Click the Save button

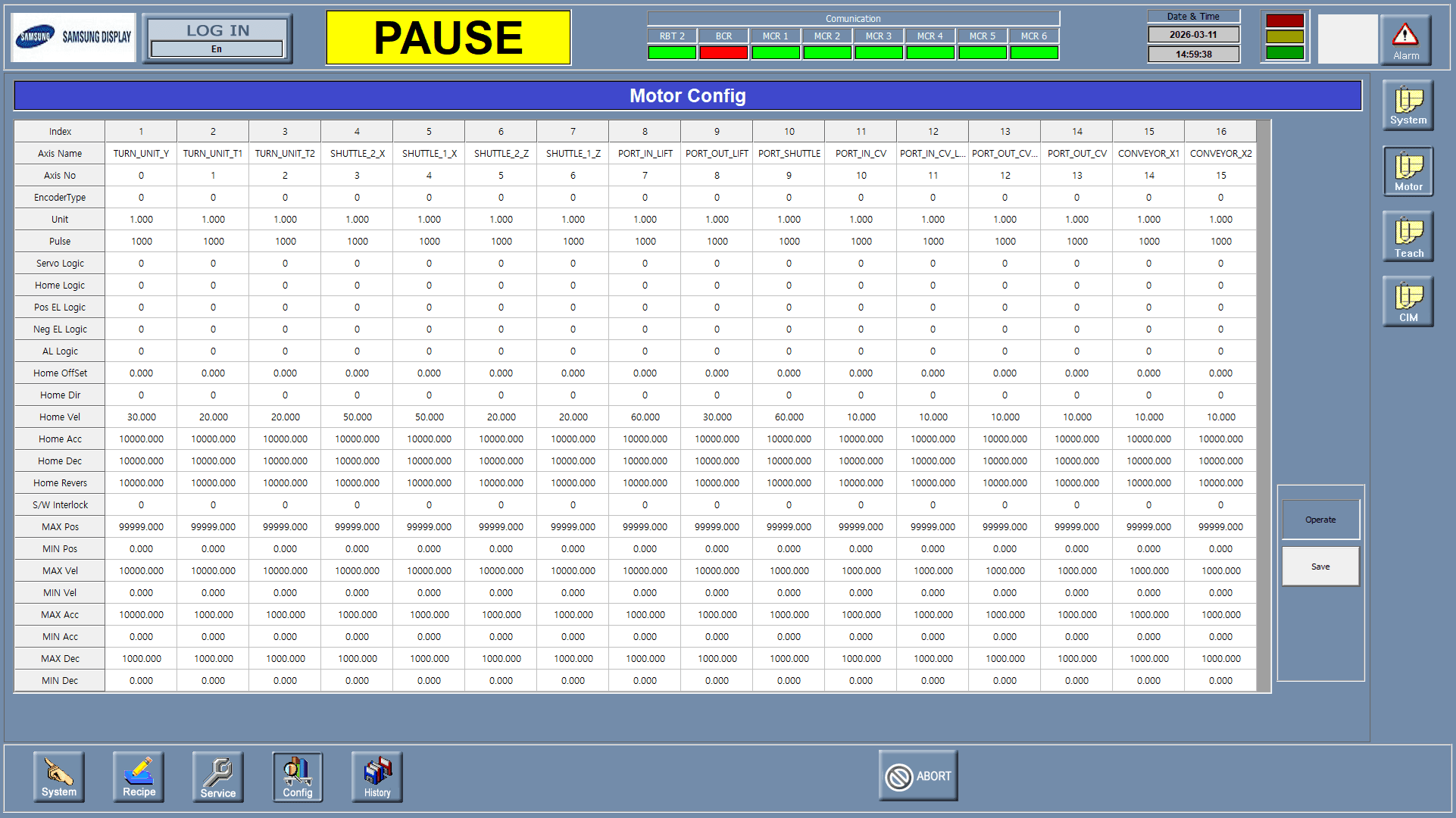(1320, 567)
